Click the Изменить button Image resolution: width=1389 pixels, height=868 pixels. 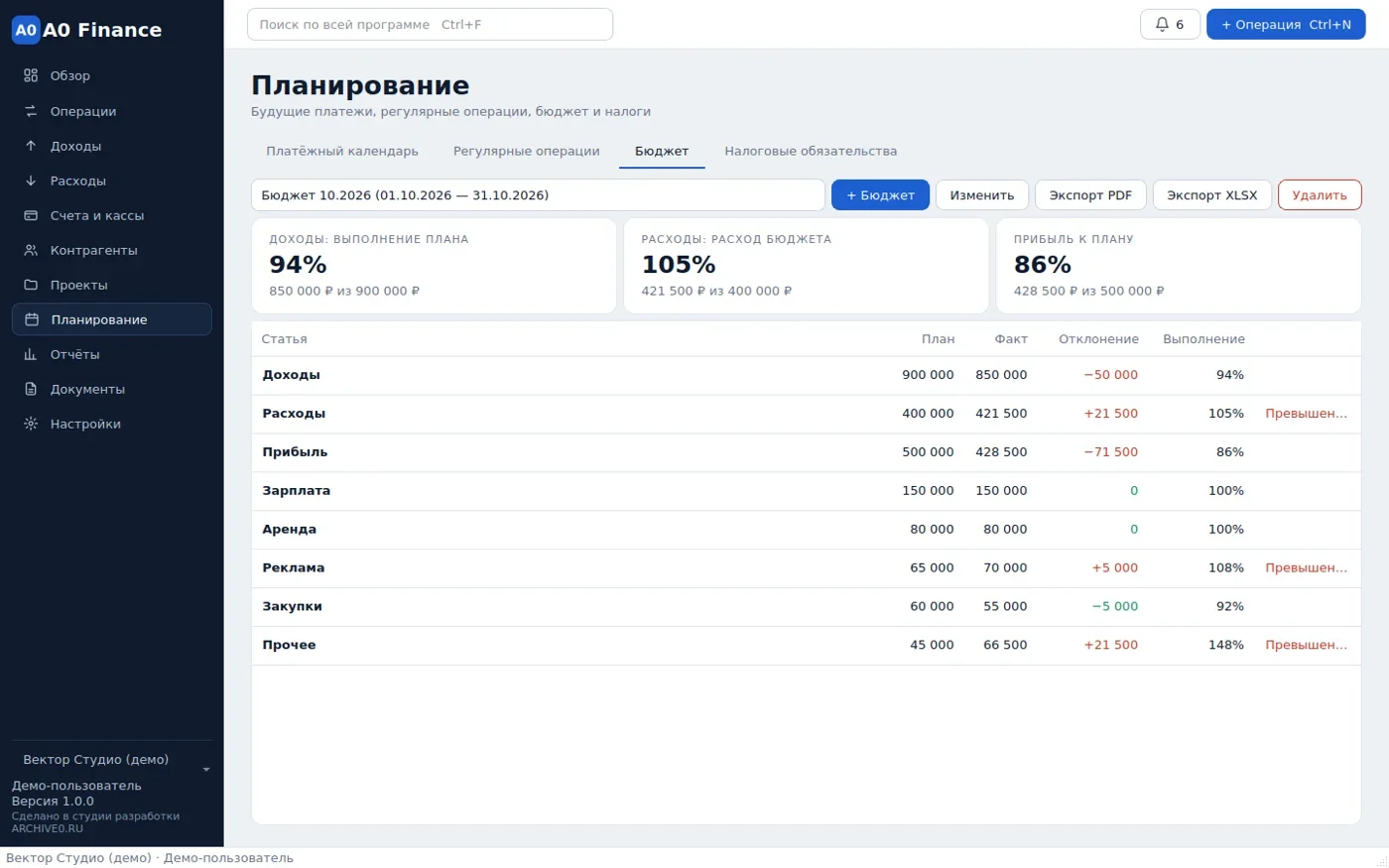(x=982, y=195)
